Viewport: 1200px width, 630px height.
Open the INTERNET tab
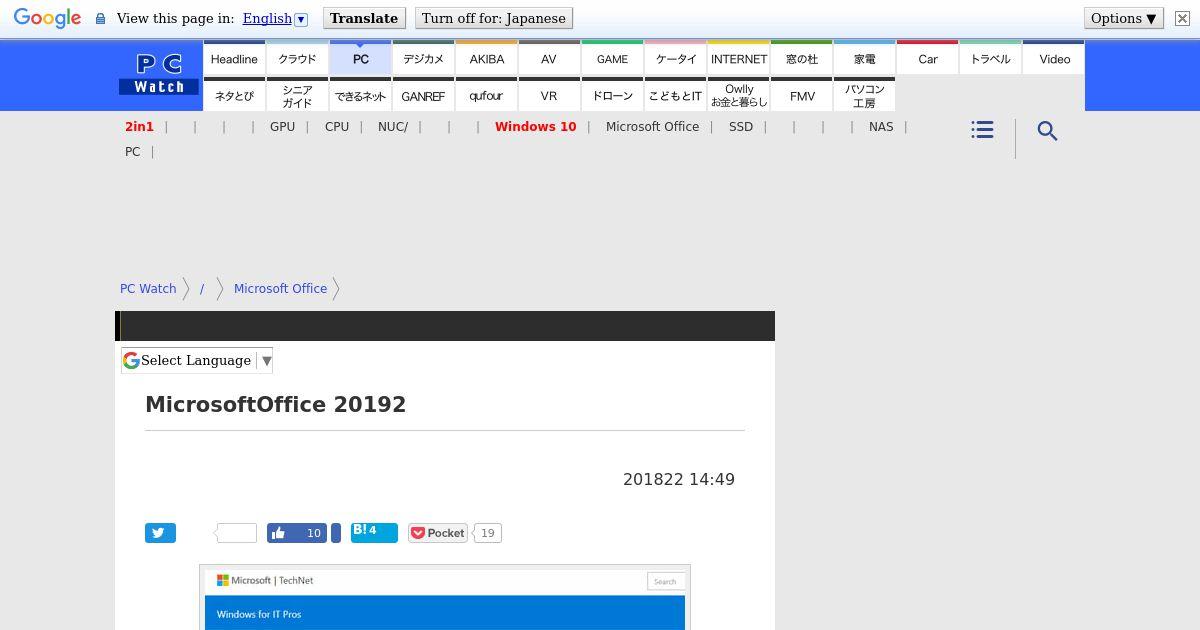click(739, 58)
